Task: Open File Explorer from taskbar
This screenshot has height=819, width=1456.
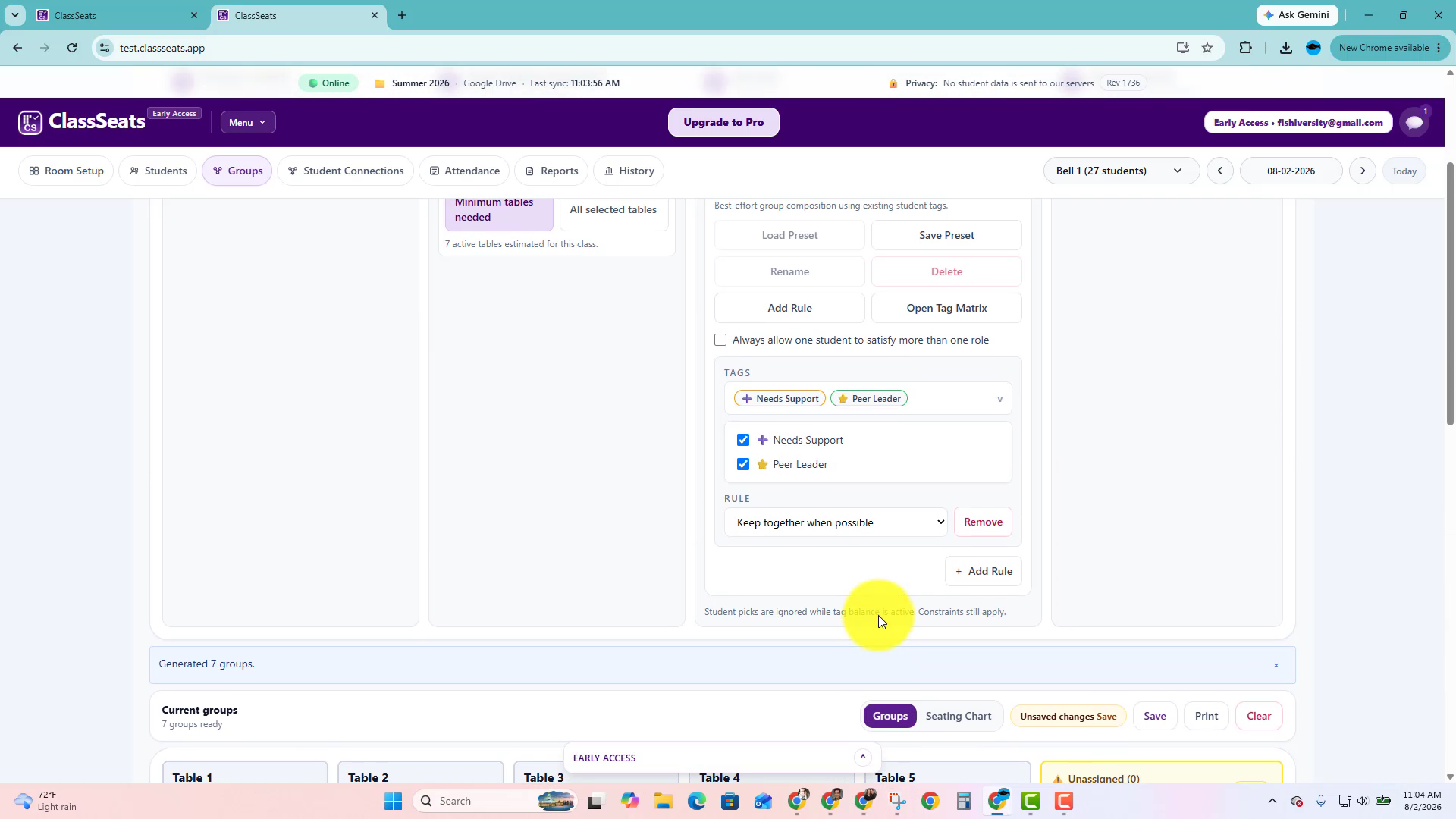Action: pyautogui.click(x=664, y=801)
